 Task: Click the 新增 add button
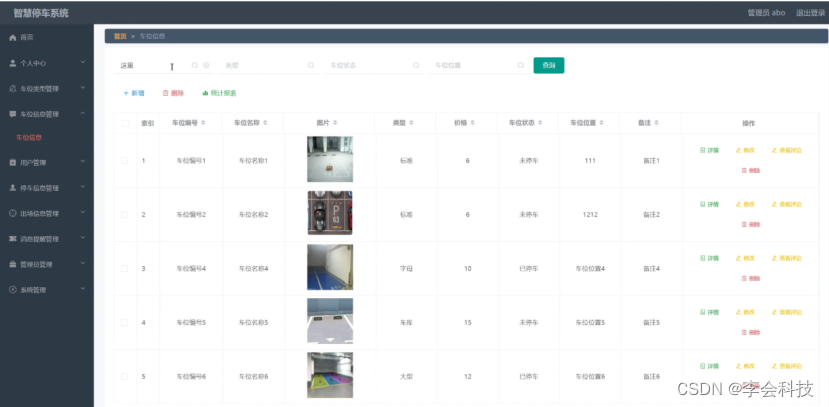(134, 93)
